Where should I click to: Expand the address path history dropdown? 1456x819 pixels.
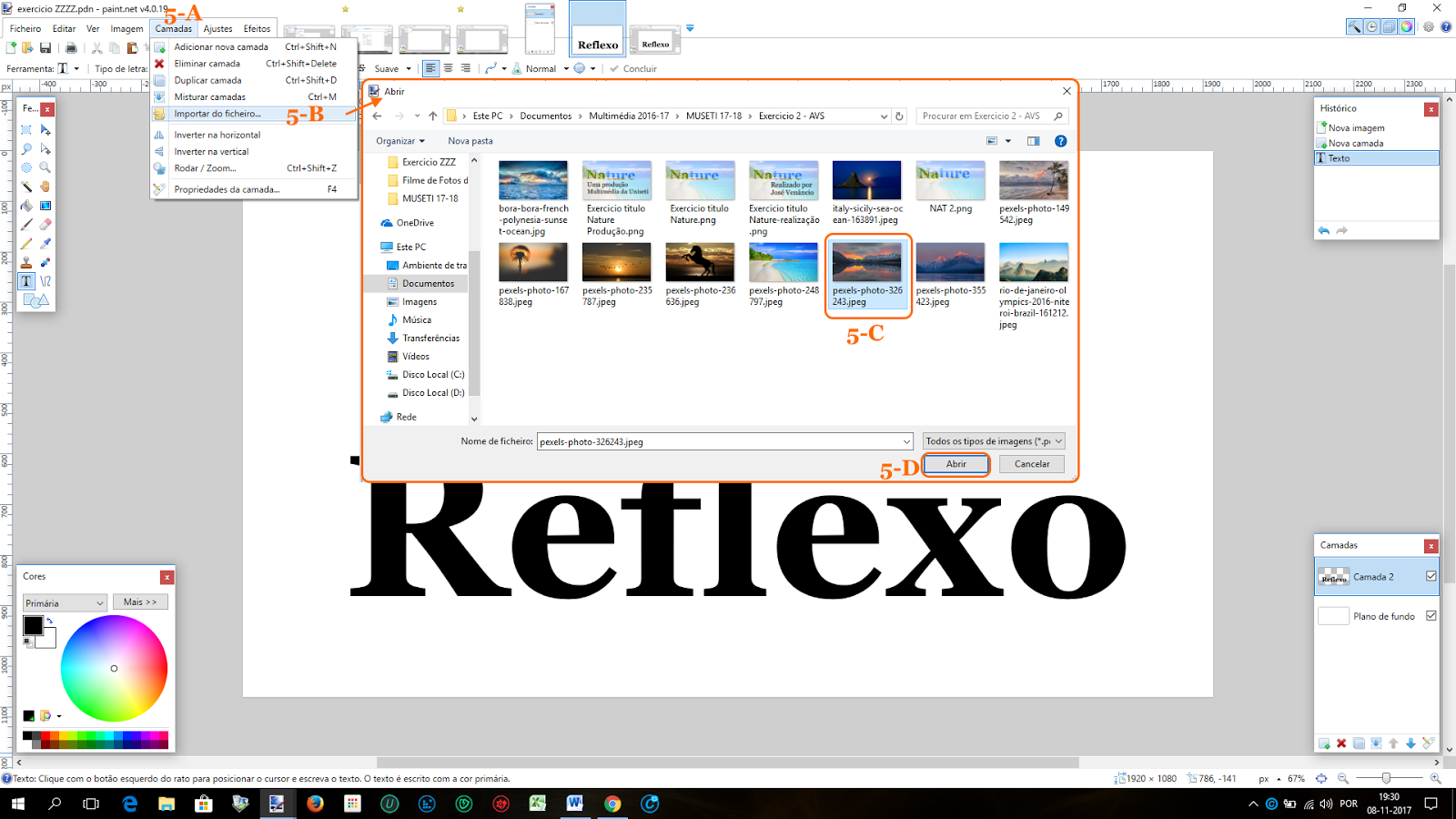click(x=884, y=116)
